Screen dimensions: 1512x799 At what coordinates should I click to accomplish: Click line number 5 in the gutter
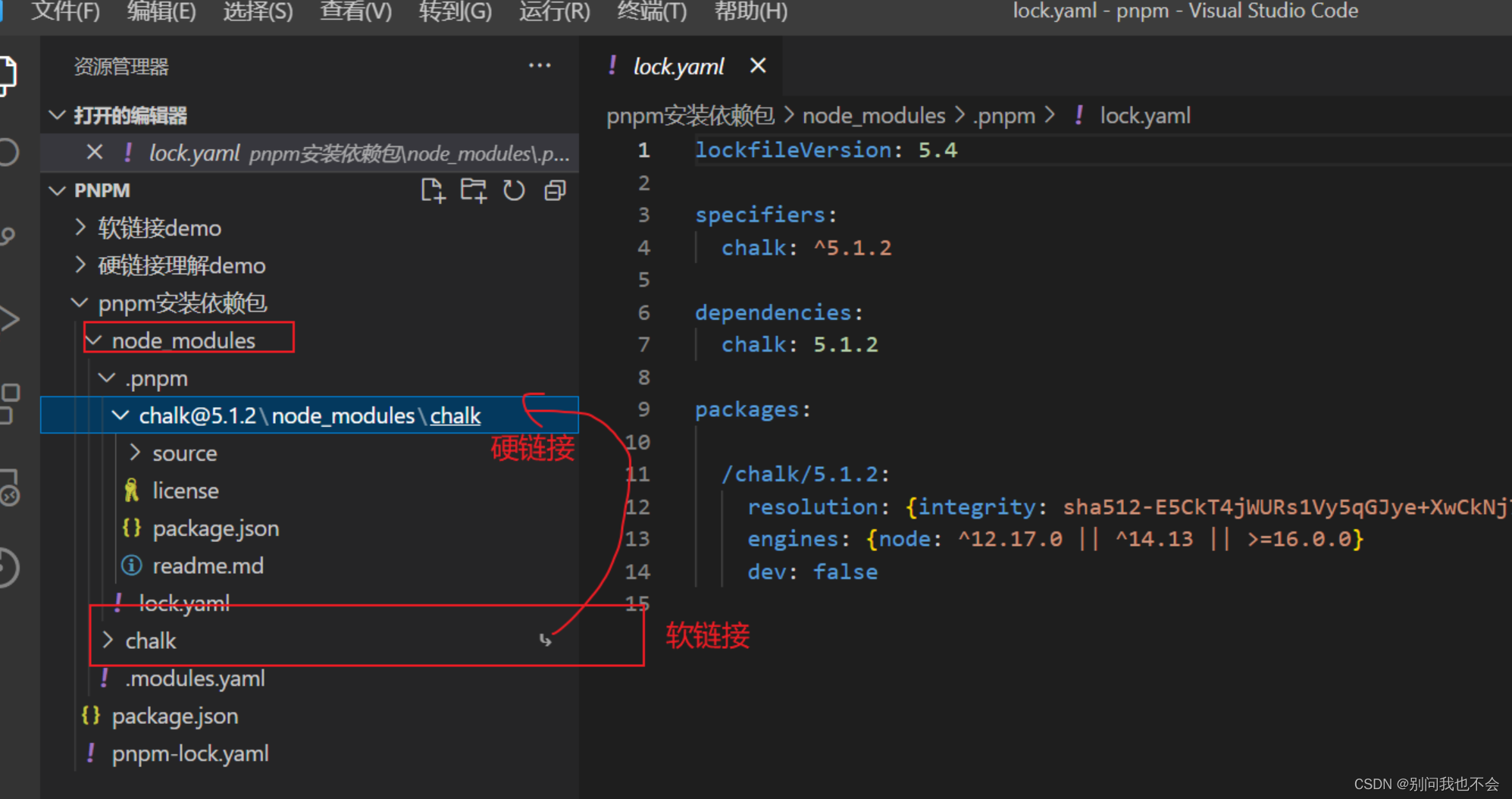tap(643, 280)
